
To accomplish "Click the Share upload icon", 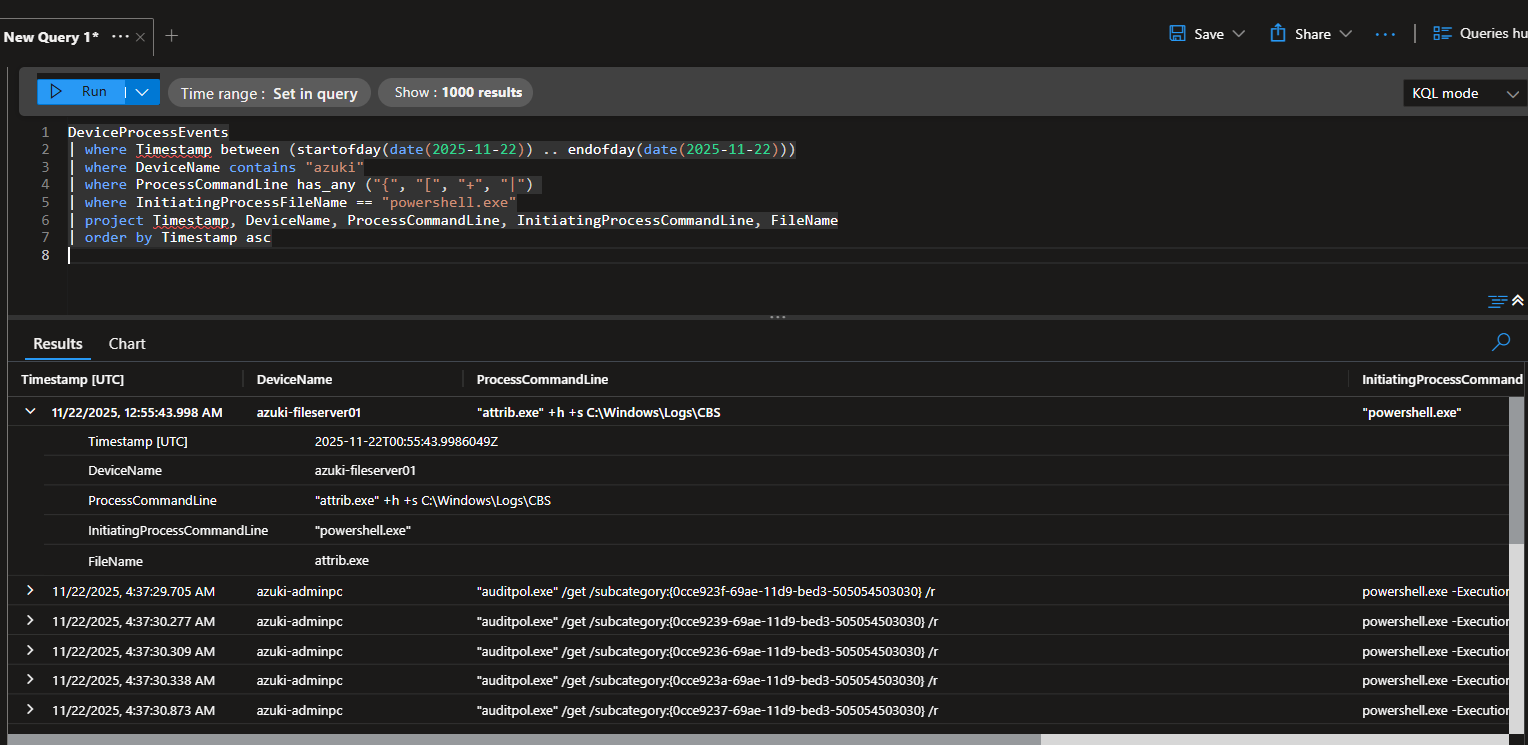I will pyautogui.click(x=1277, y=33).
